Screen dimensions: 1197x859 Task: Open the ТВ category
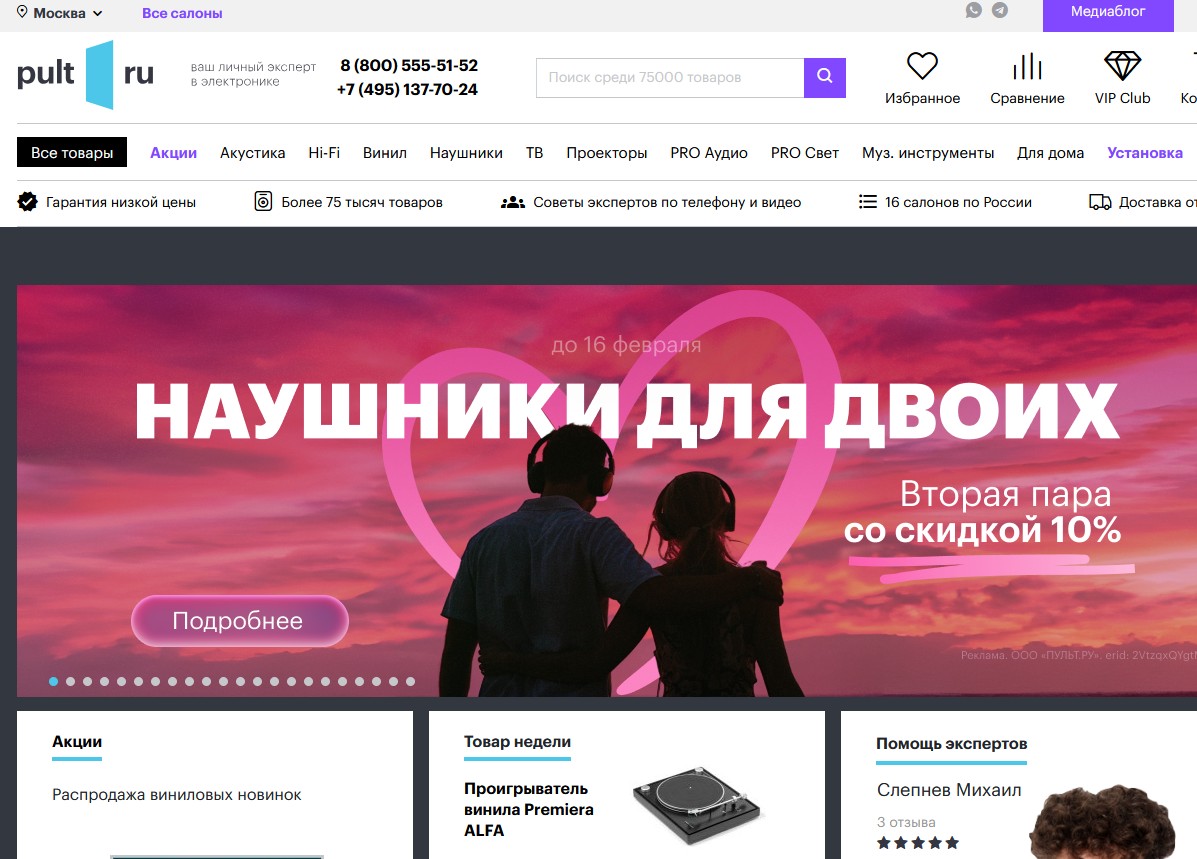tap(534, 153)
